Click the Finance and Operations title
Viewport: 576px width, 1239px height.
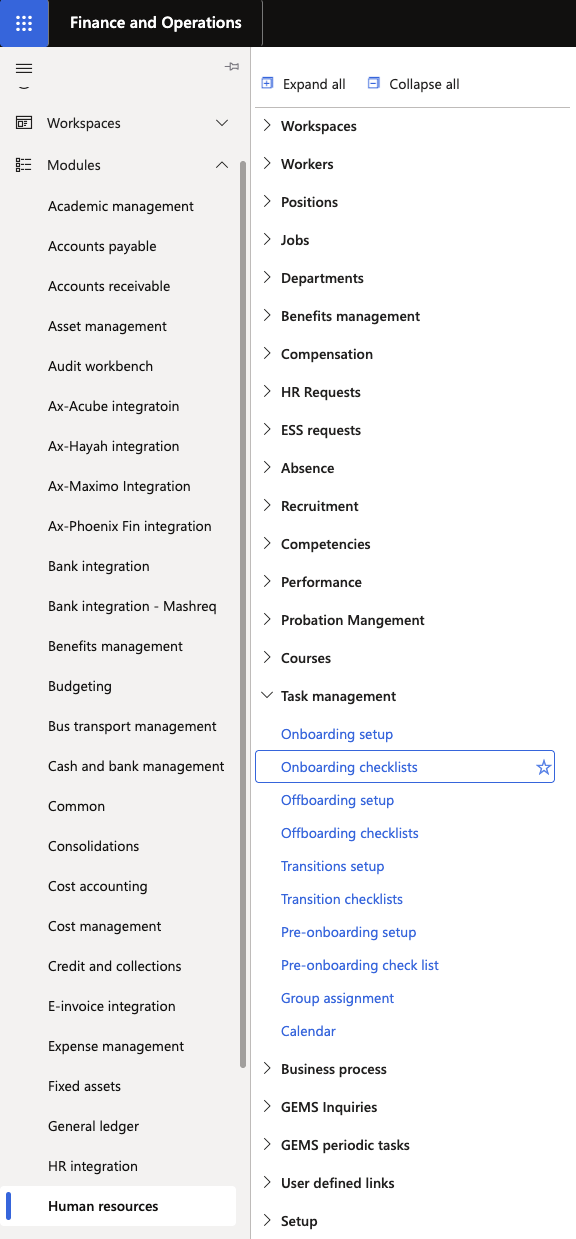(x=156, y=23)
